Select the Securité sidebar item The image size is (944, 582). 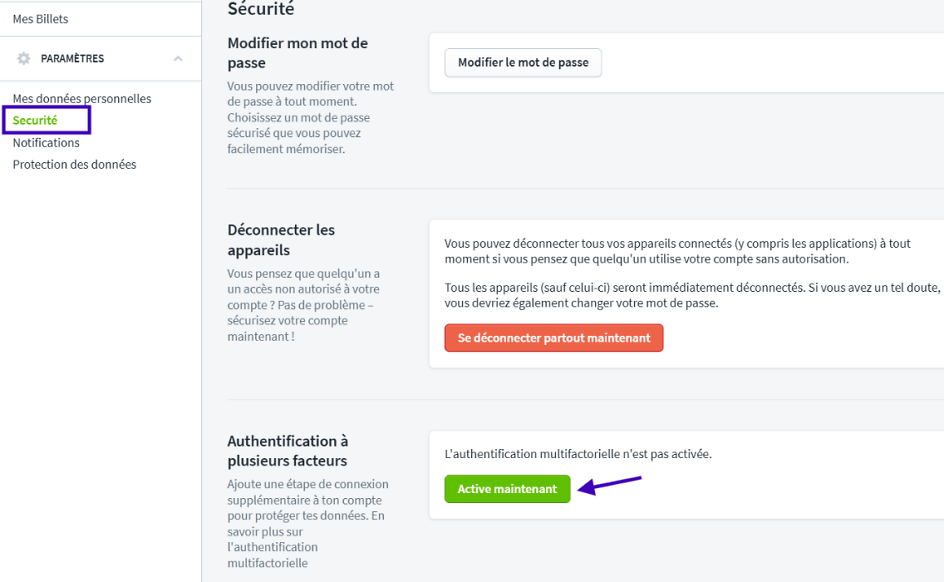pyautogui.click(x=35, y=121)
